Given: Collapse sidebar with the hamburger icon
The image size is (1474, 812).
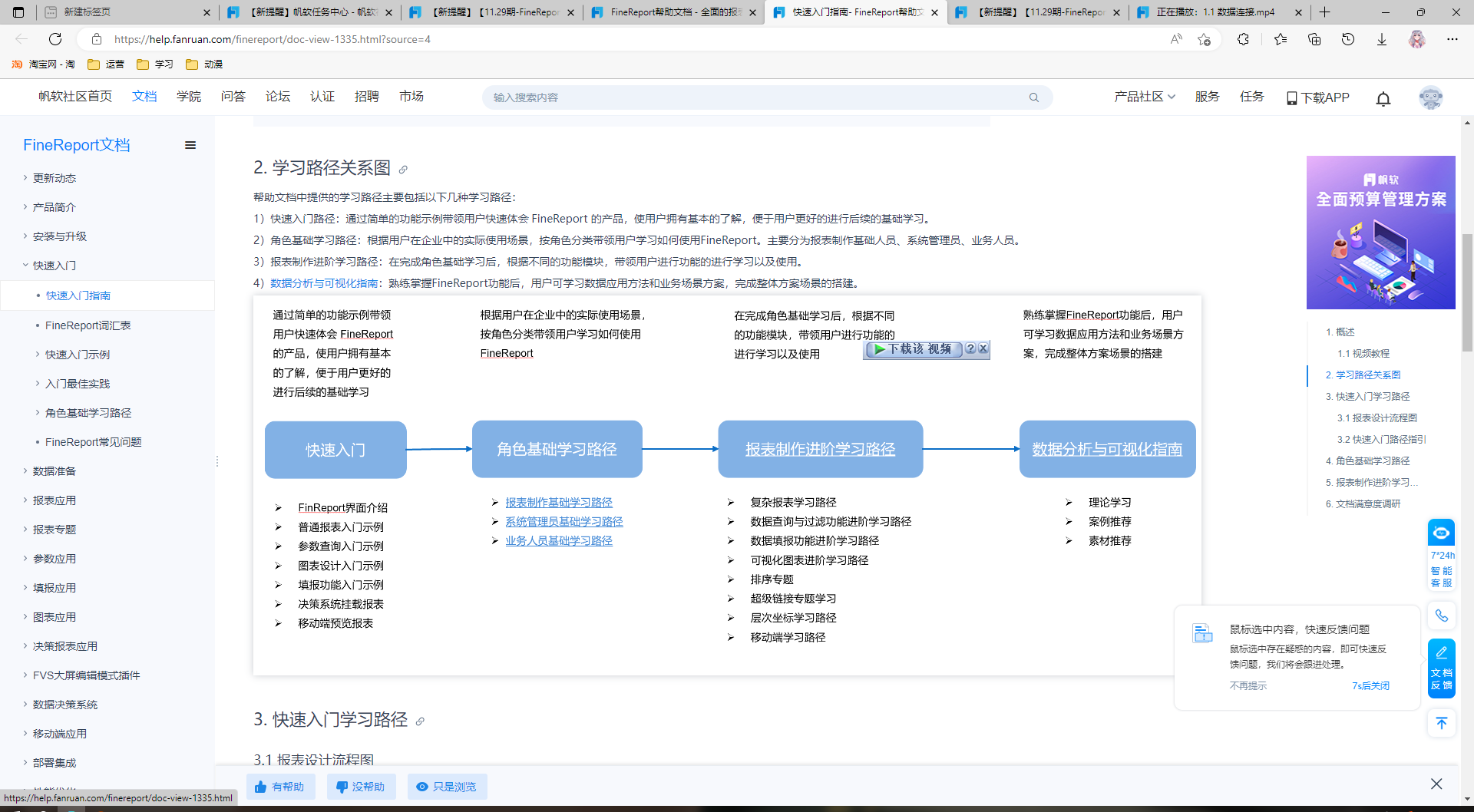Looking at the screenshot, I should [x=190, y=145].
